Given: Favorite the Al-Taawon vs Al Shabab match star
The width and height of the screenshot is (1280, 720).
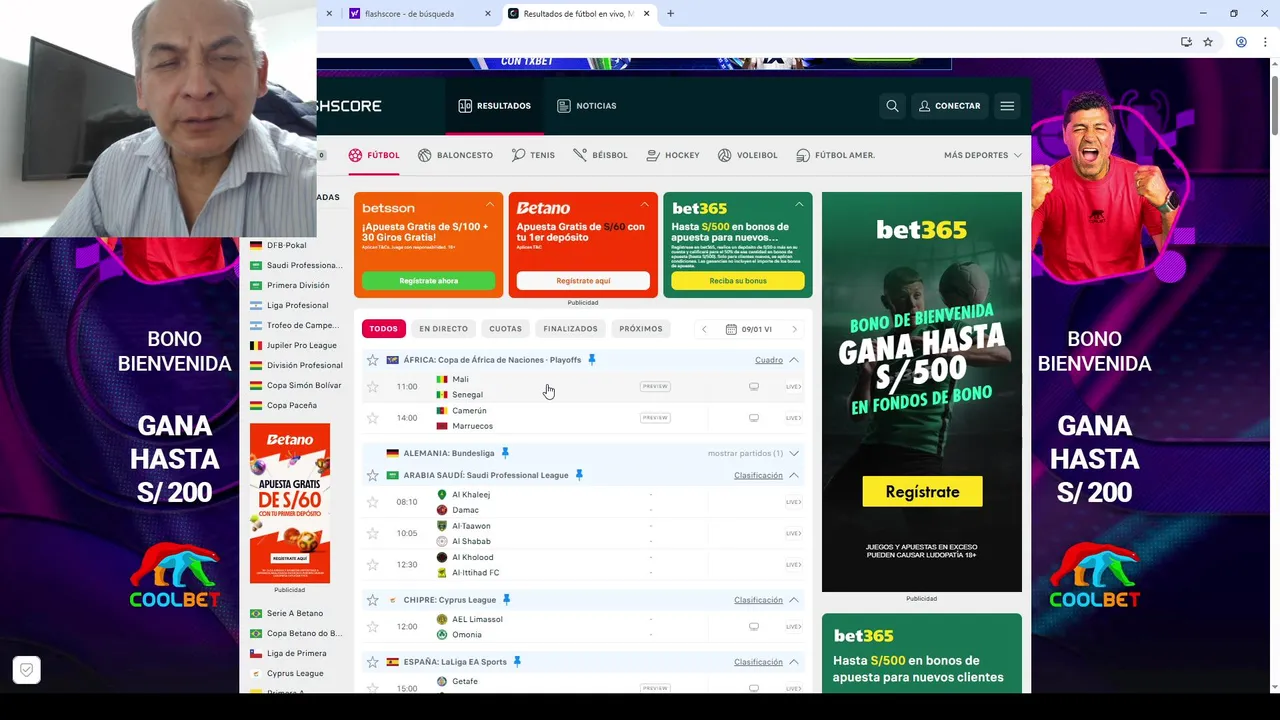Looking at the screenshot, I should [373, 533].
